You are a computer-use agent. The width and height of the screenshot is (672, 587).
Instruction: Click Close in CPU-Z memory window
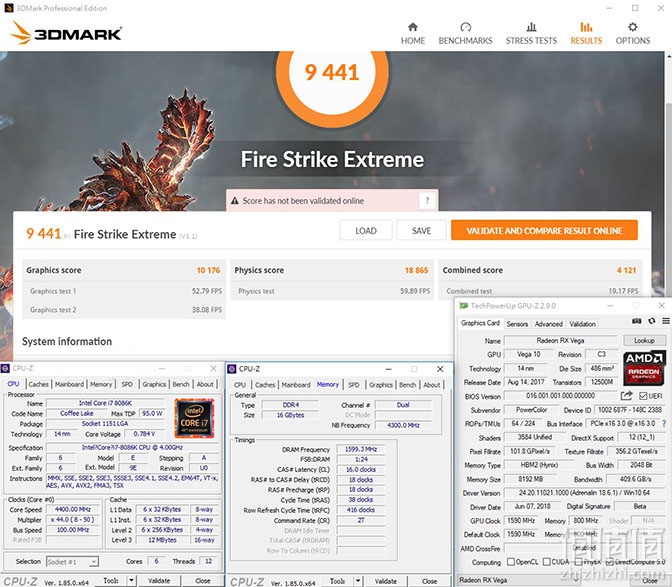point(429,581)
